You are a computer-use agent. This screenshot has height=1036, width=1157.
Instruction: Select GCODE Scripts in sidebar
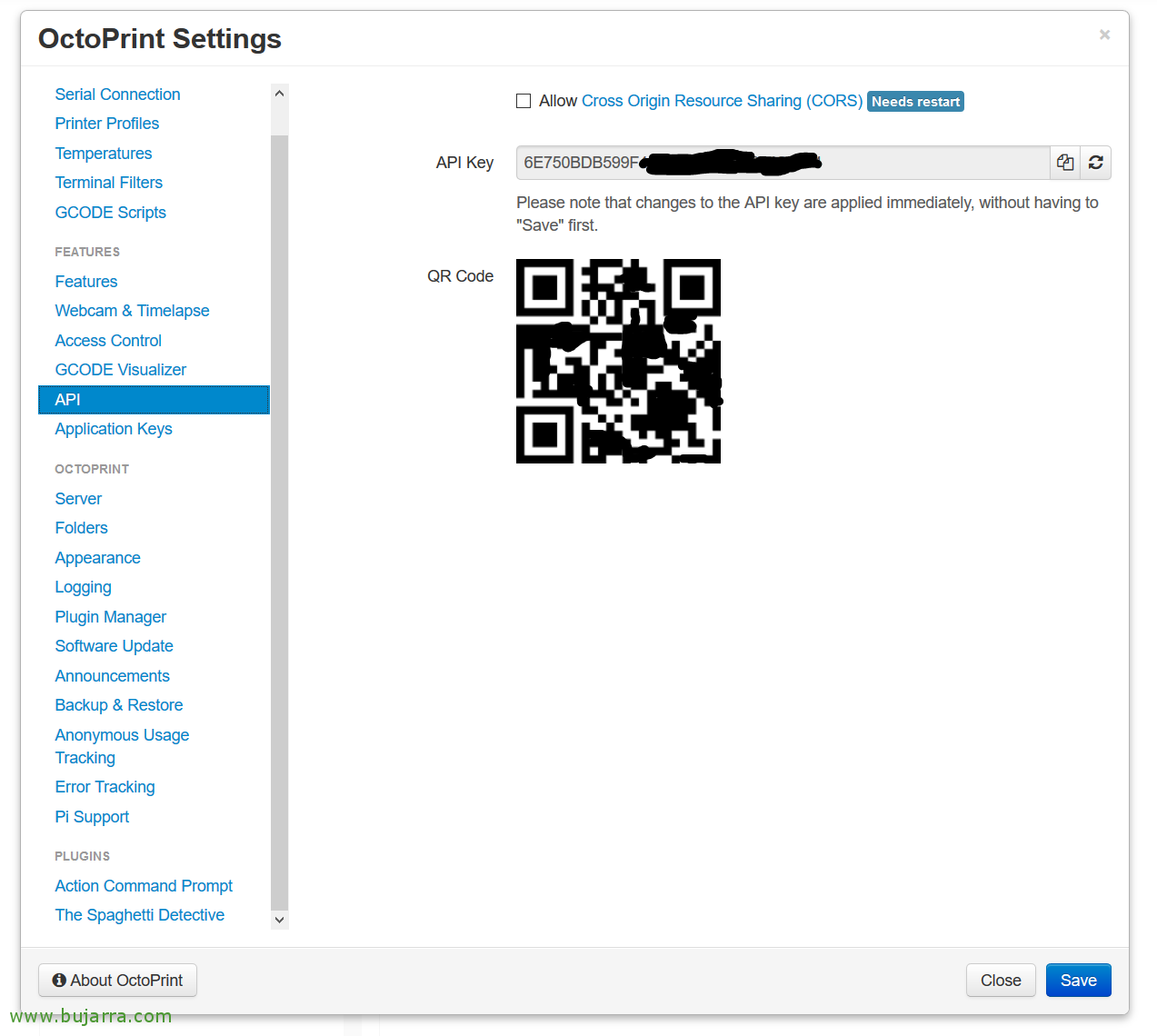click(x=111, y=213)
